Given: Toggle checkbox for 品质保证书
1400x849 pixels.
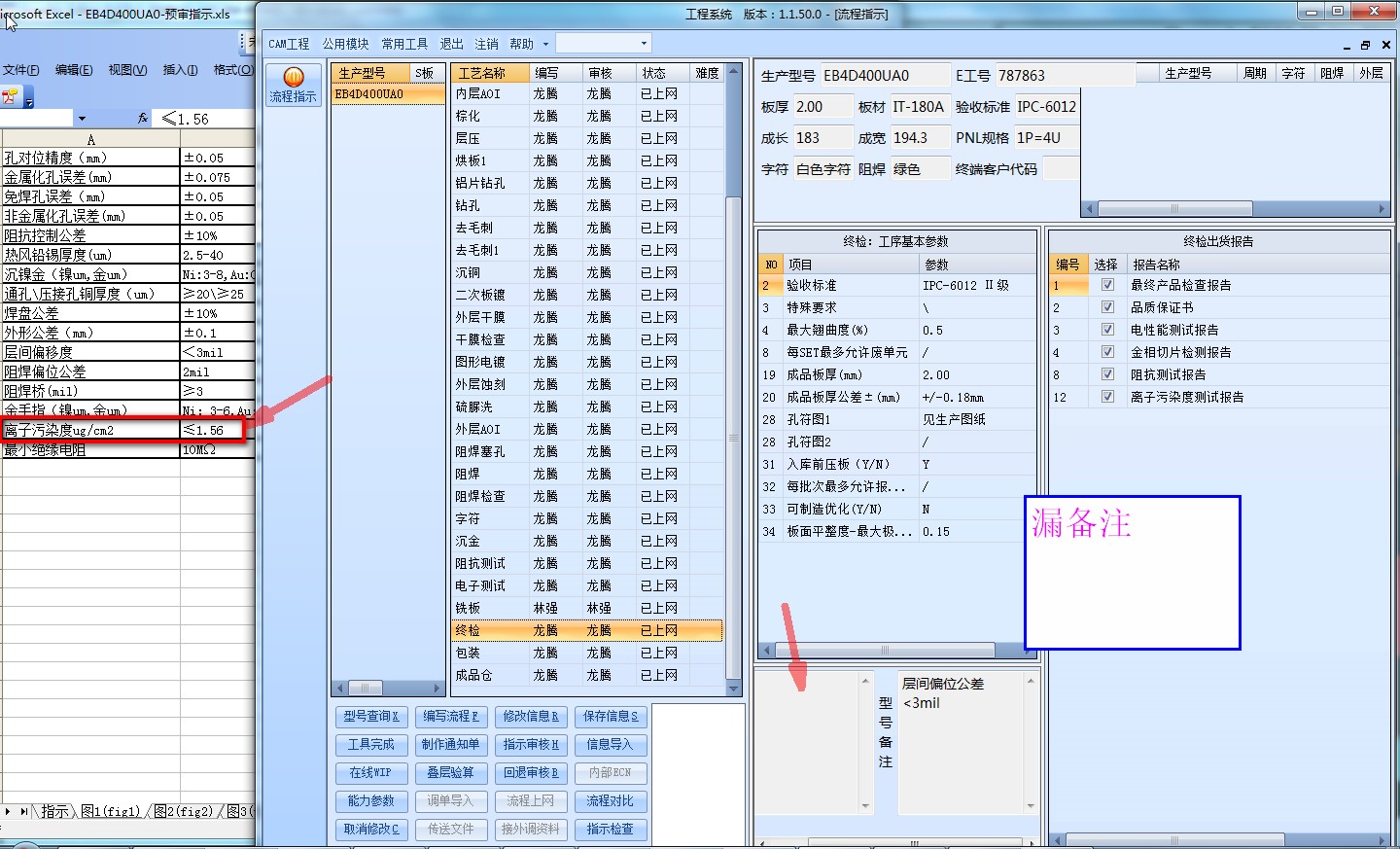Looking at the screenshot, I should (x=1107, y=307).
